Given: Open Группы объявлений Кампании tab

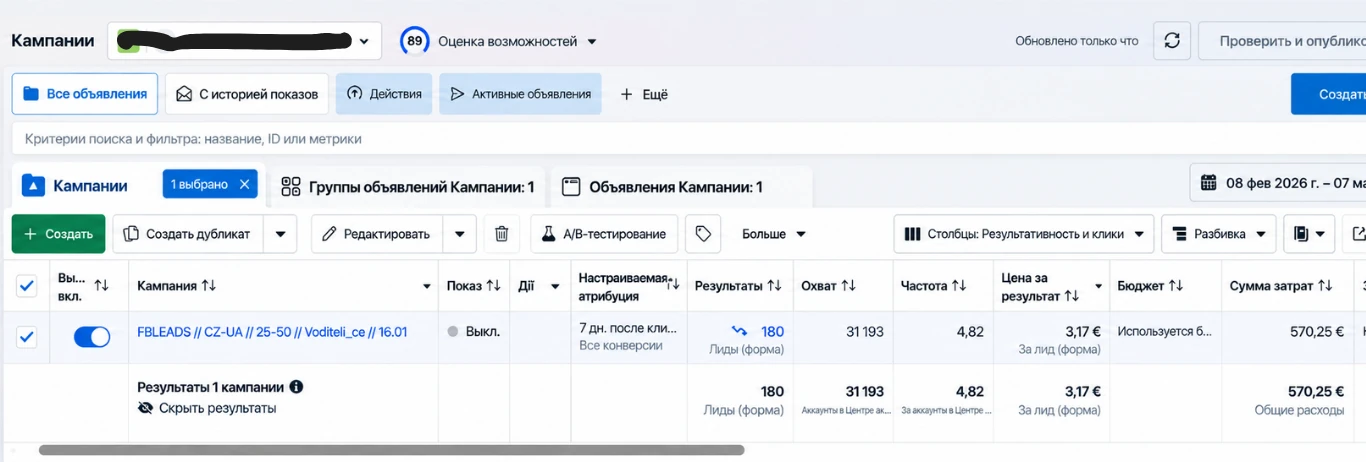Looking at the screenshot, I should 408,186.
